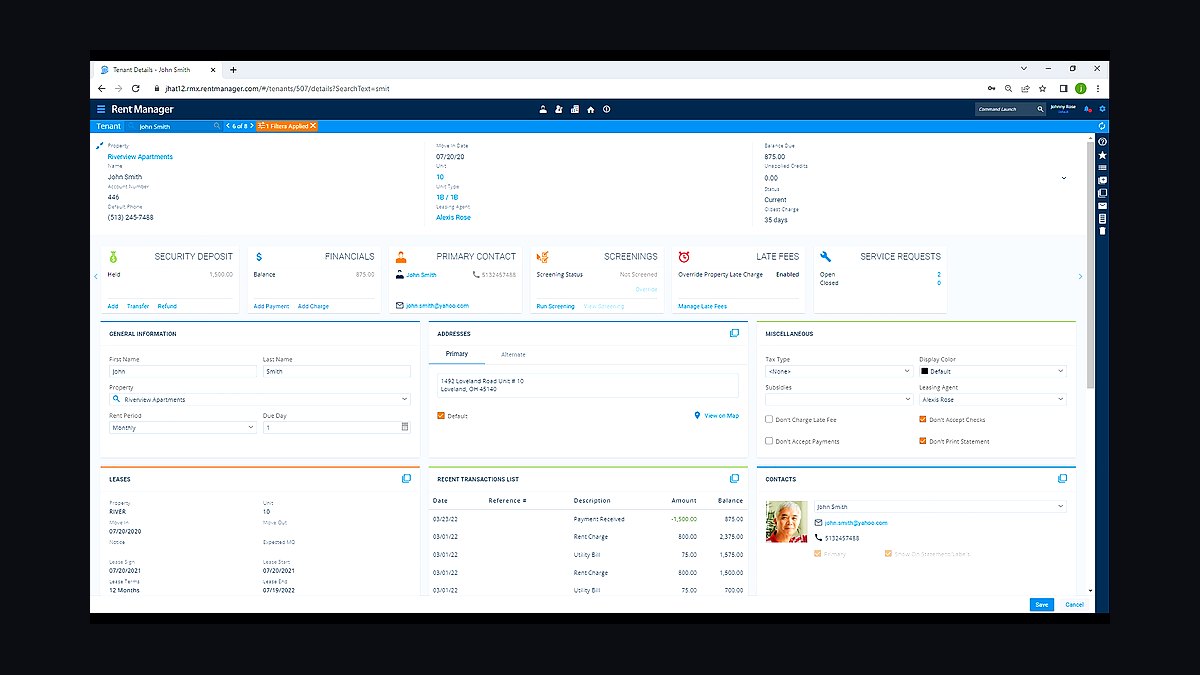Switch to the Primary address tab
The height and width of the screenshot is (675, 1200).
(x=457, y=355)
